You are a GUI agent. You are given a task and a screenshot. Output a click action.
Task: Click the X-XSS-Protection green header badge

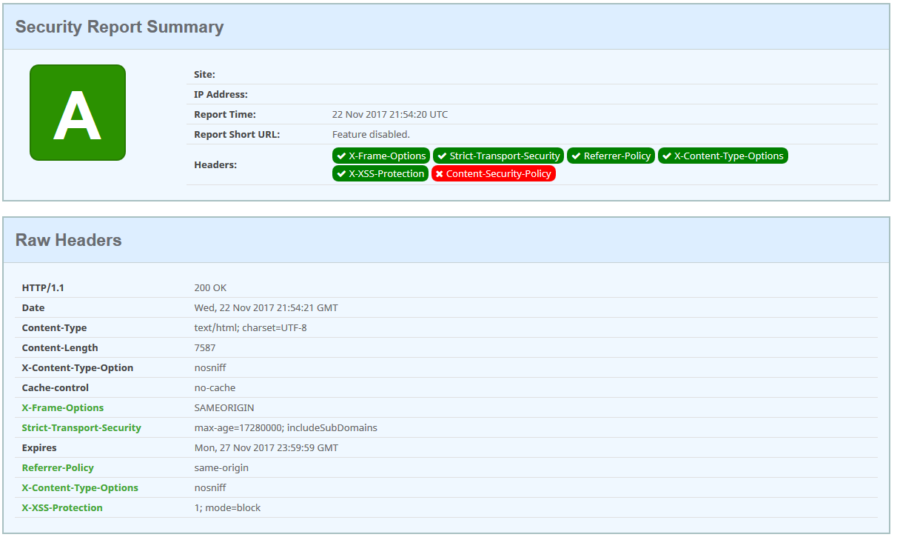380,173
